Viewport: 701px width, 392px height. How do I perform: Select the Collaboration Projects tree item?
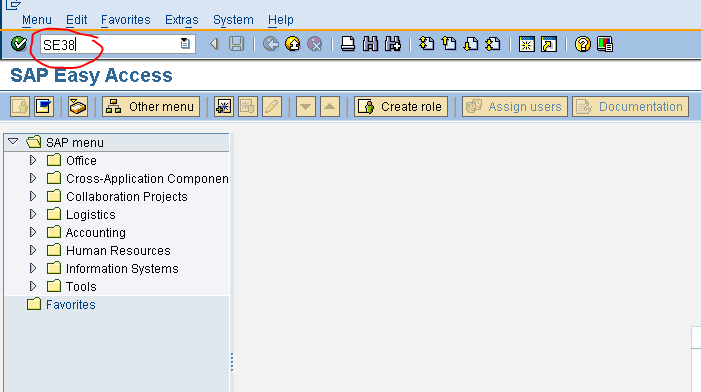click(x=127, y=197)
